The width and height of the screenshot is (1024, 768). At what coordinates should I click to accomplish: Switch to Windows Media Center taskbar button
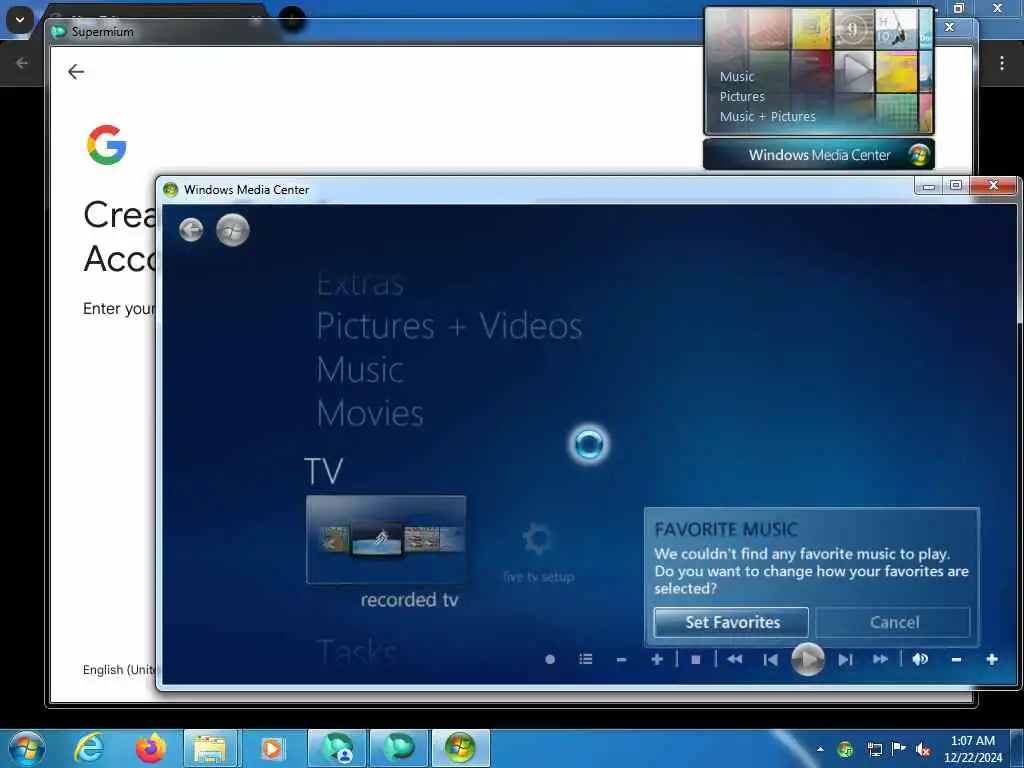pos(460,748)
